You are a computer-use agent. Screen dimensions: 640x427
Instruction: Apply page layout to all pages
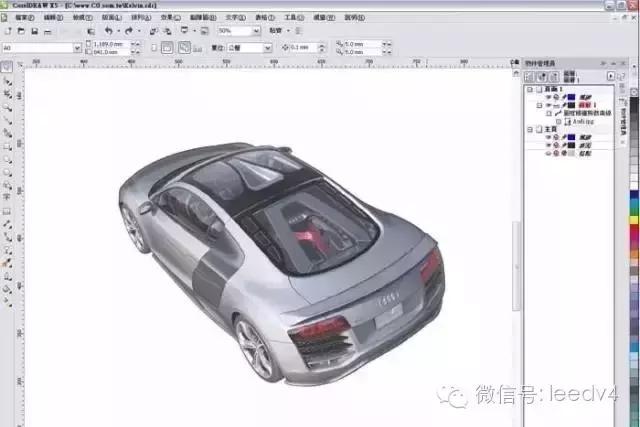pos(184,48)
